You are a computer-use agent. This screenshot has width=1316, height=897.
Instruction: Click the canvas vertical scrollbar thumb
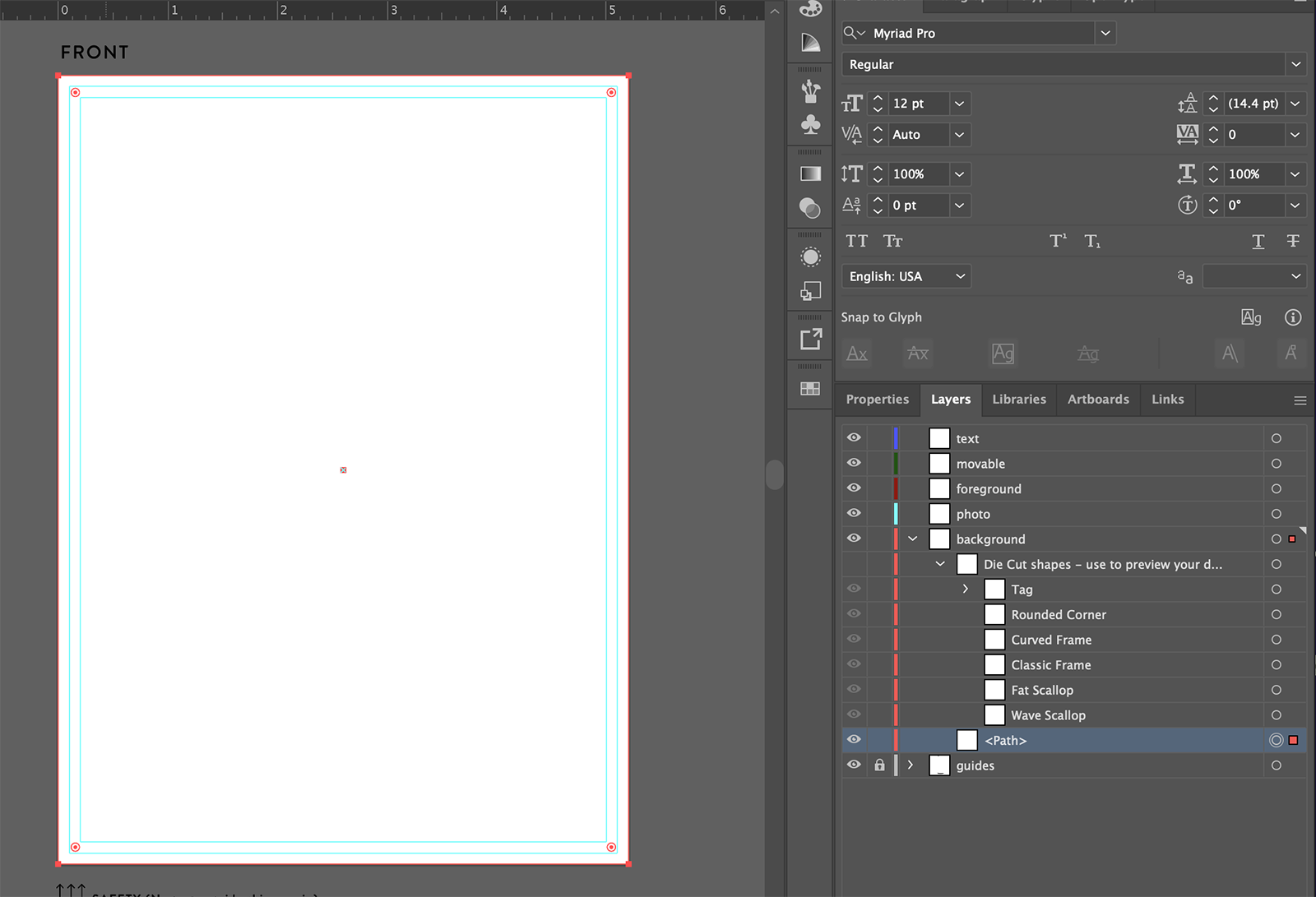(x=774, y=474)
